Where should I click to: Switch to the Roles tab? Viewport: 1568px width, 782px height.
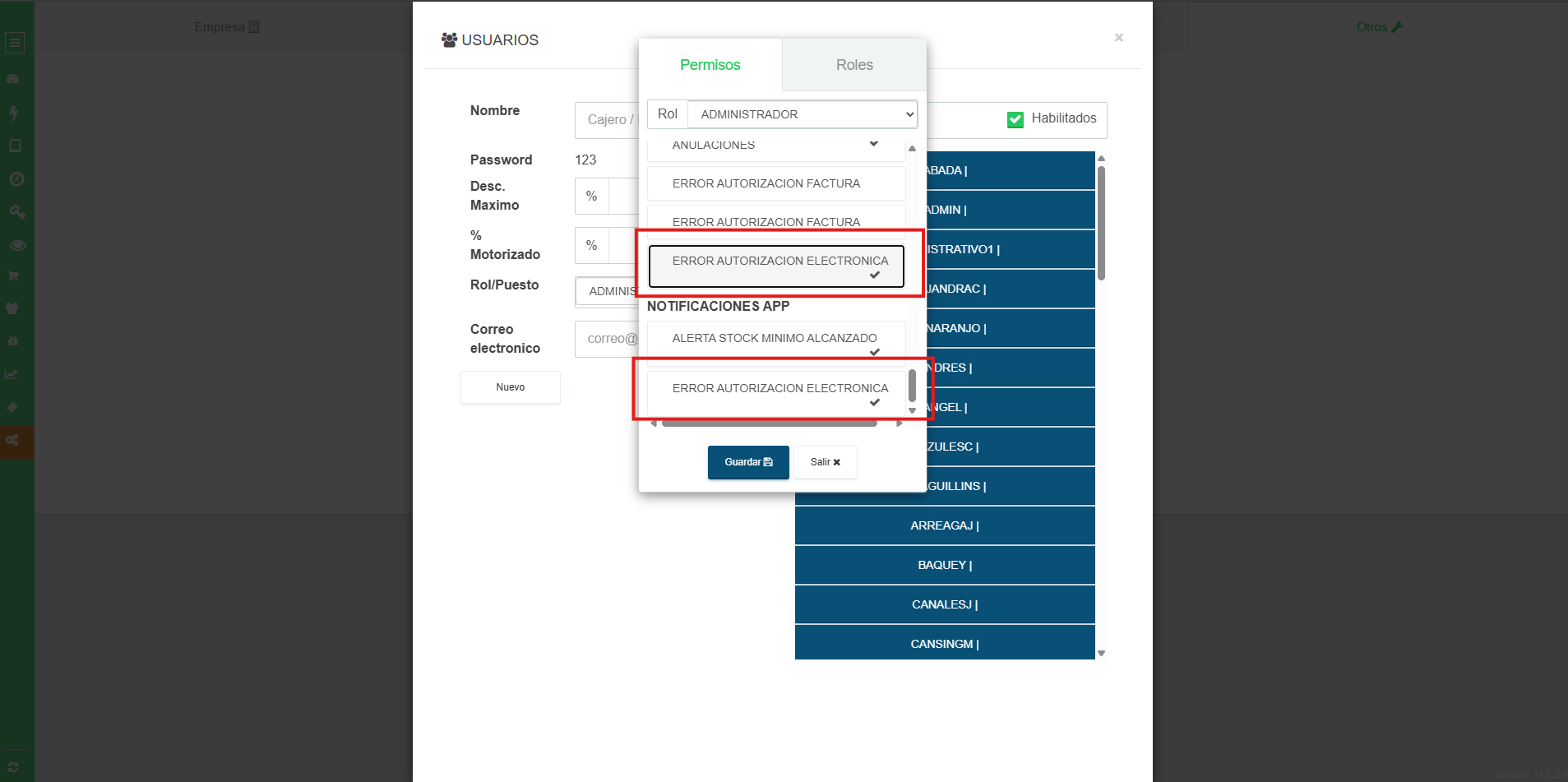tap(854, 65)
